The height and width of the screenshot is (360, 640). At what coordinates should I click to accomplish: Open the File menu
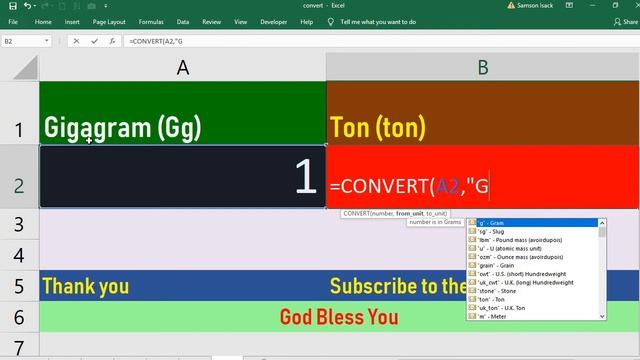[x=13, y=22]
